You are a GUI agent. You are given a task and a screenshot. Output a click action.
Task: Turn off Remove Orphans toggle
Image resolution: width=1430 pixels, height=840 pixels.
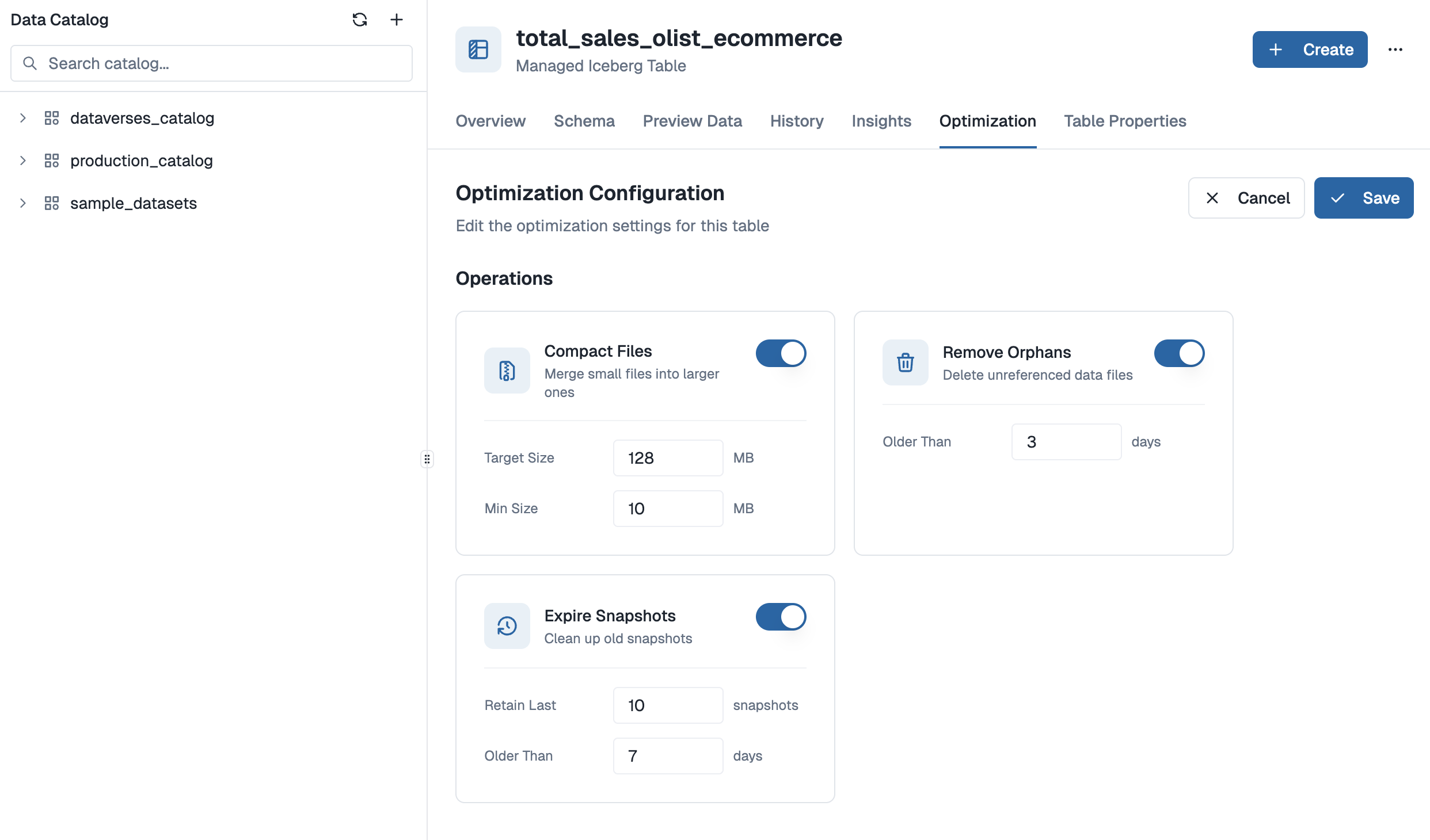1180,353
